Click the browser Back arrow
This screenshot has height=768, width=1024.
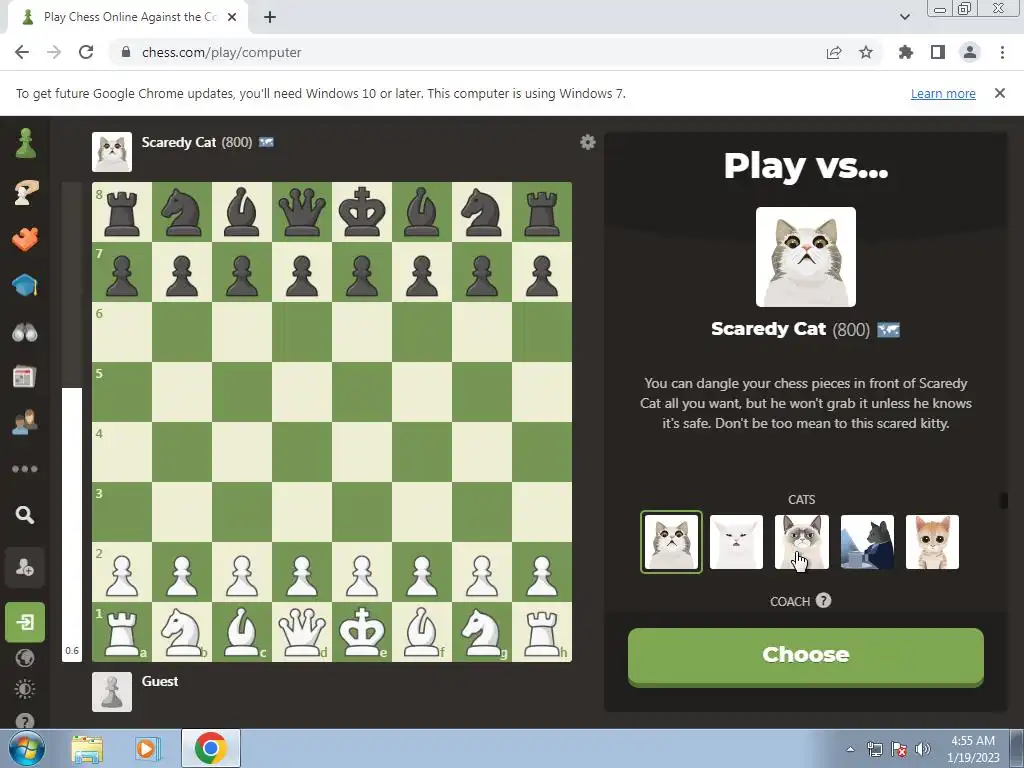22,52
